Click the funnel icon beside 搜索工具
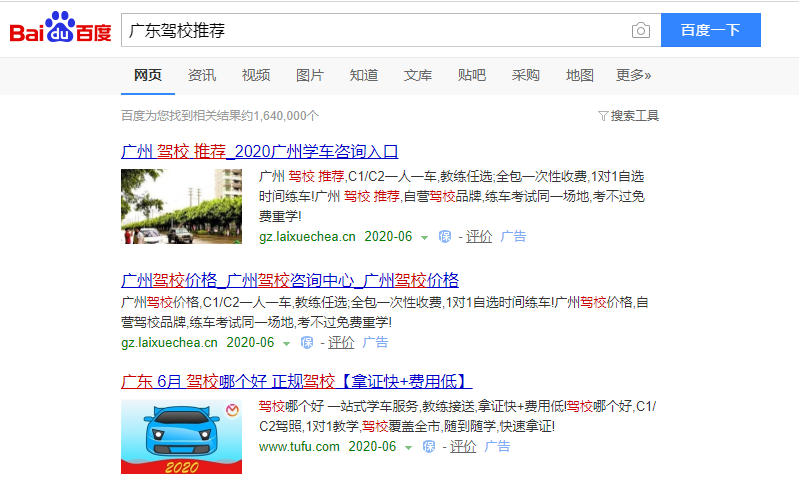799x495 pixels. point(603,116)
